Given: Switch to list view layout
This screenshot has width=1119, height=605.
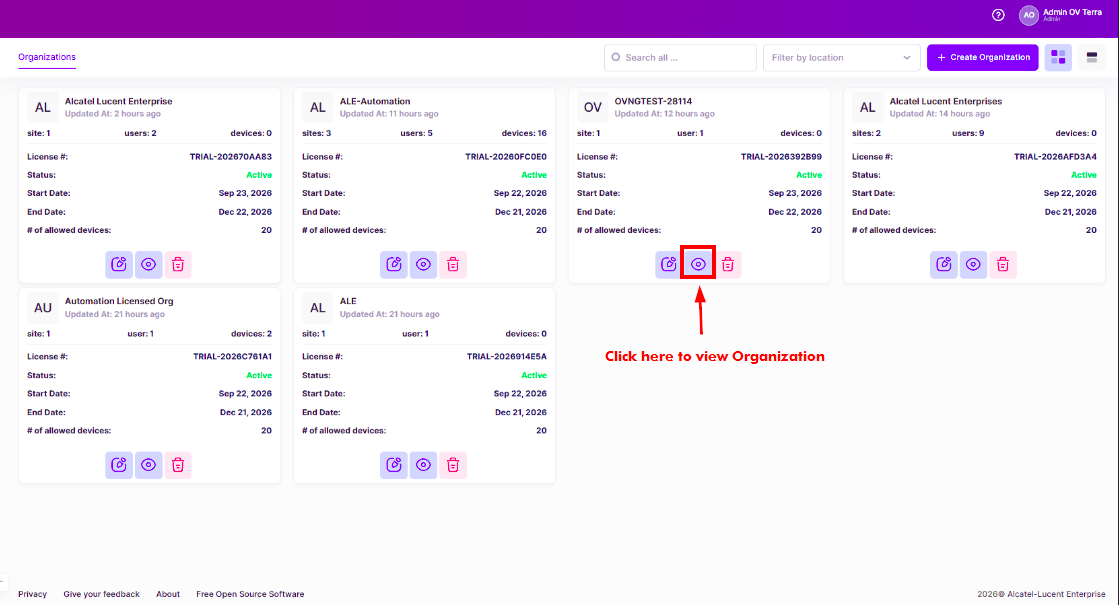Looking at the screenshot, I should 1092,58.
